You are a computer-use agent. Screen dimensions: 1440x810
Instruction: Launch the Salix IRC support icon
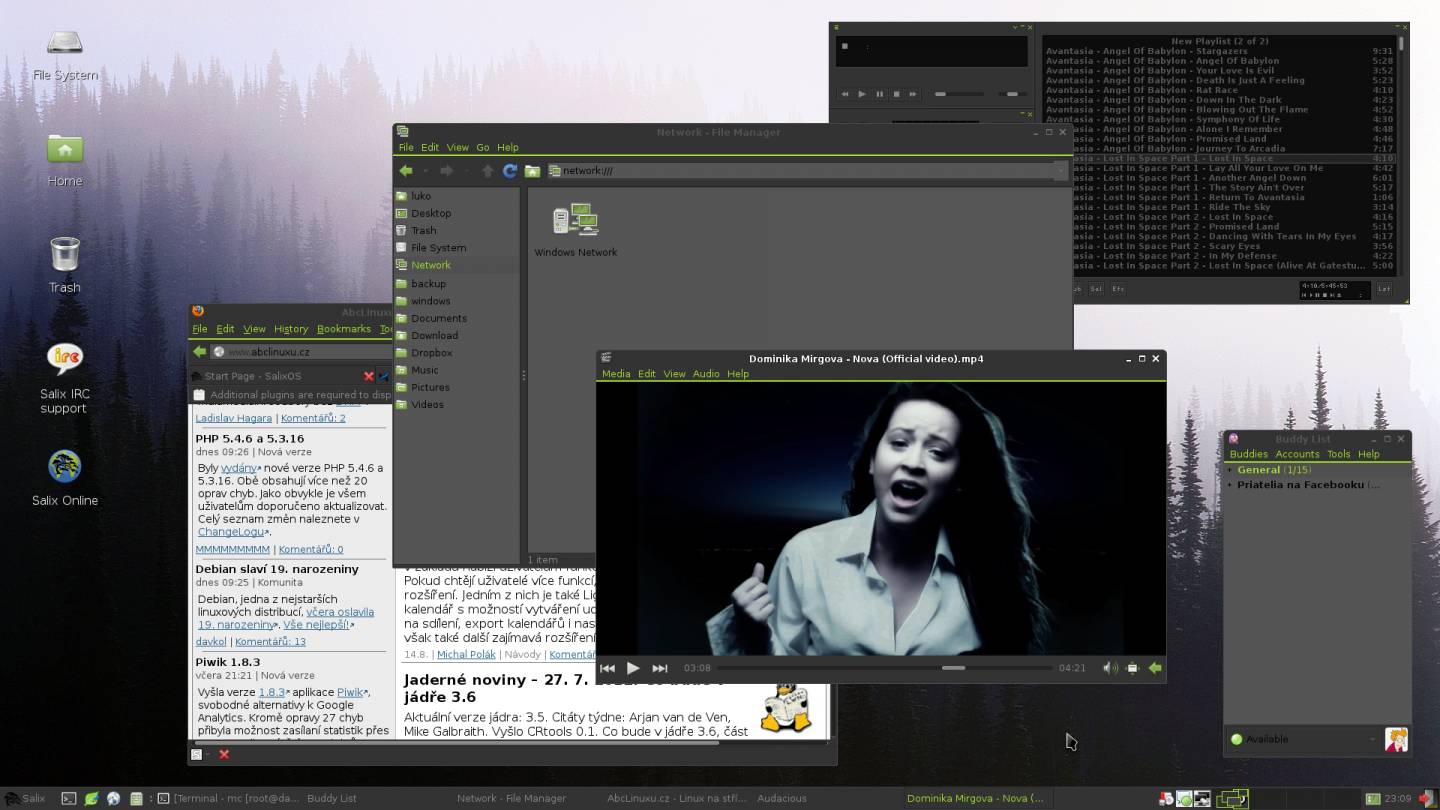tap(65, 378)
